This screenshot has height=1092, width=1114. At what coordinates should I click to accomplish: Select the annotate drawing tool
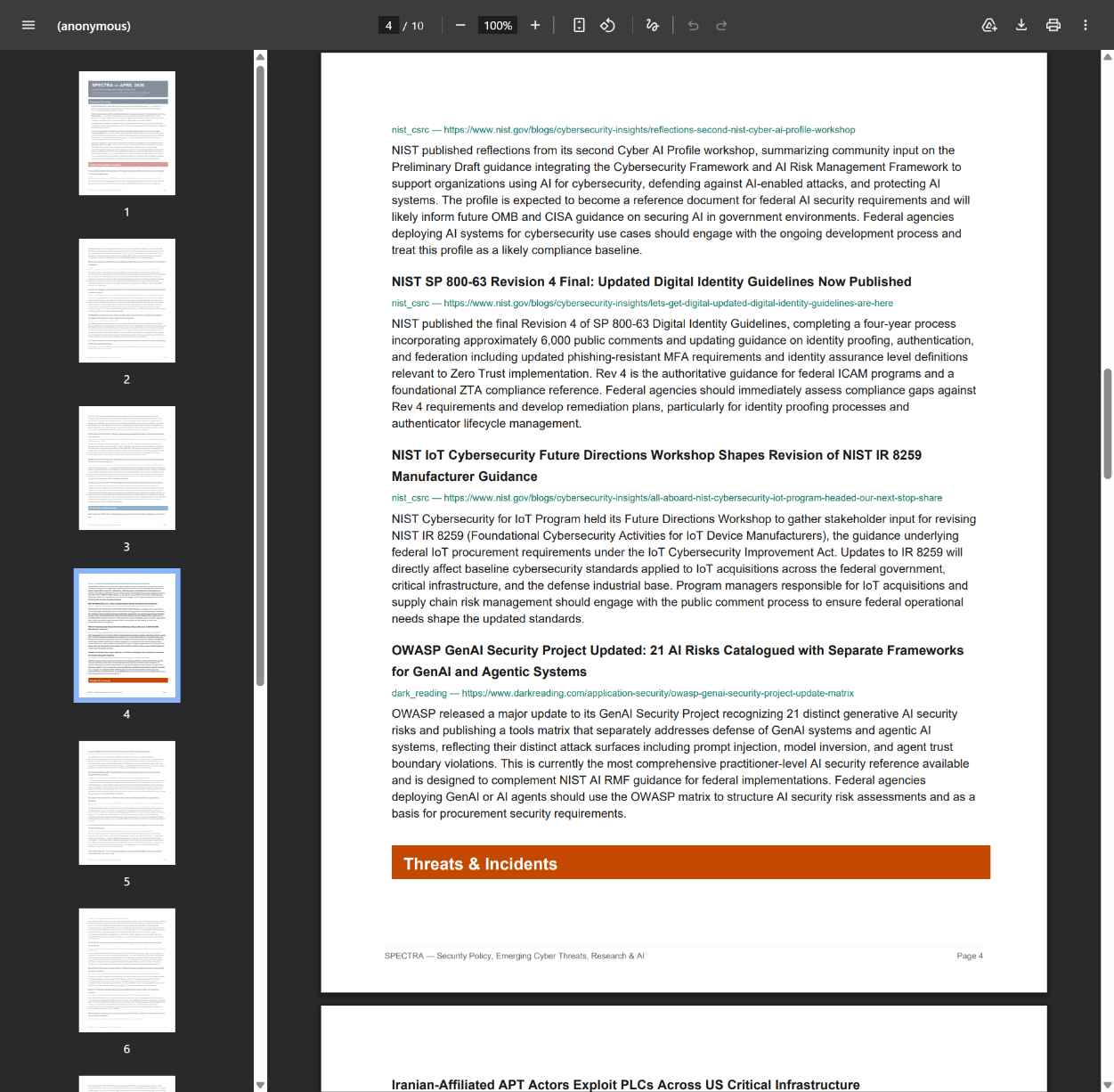[x=652, y=25]
